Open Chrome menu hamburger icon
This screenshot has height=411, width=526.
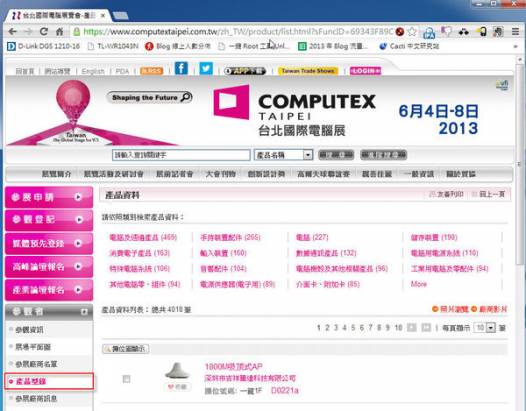(515, 32)
